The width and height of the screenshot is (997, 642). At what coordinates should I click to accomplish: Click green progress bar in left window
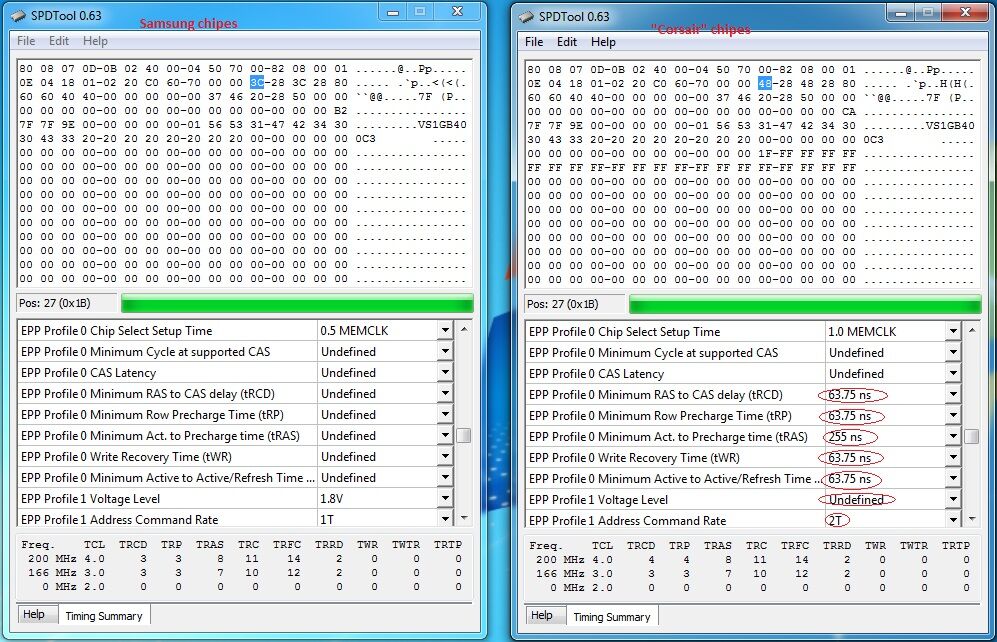pos(297,303)
